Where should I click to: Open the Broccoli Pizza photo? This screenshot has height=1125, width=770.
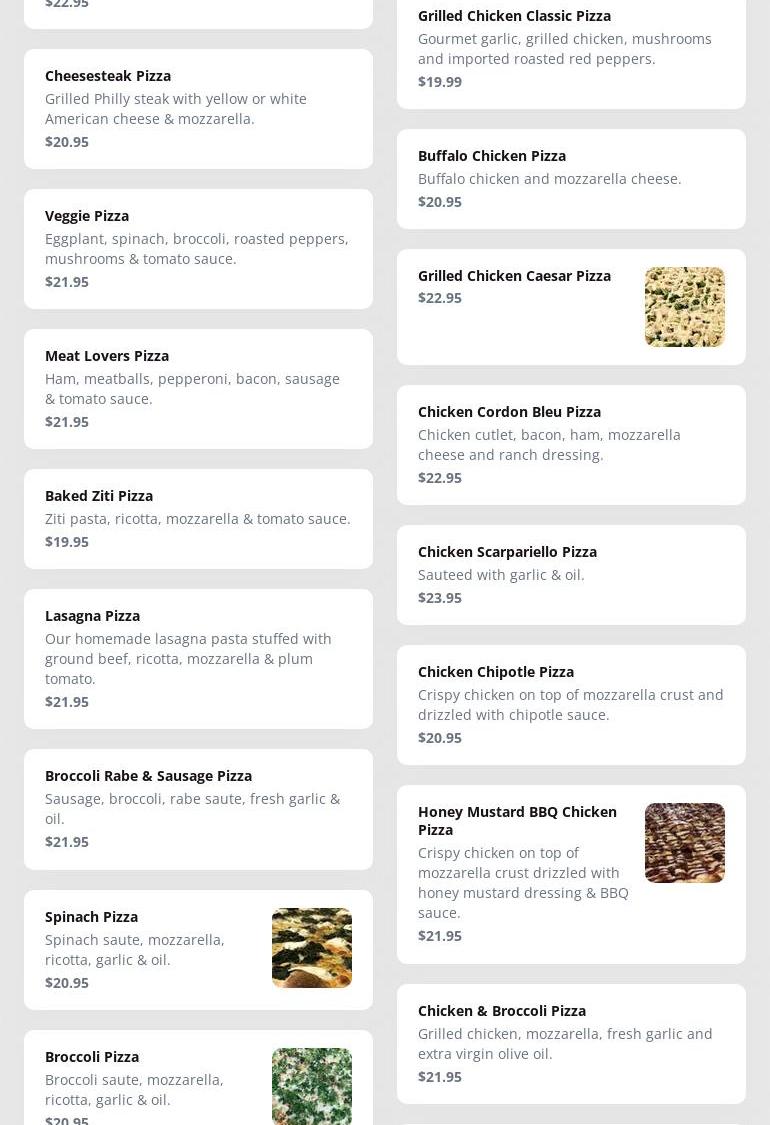coord(311,1086)
